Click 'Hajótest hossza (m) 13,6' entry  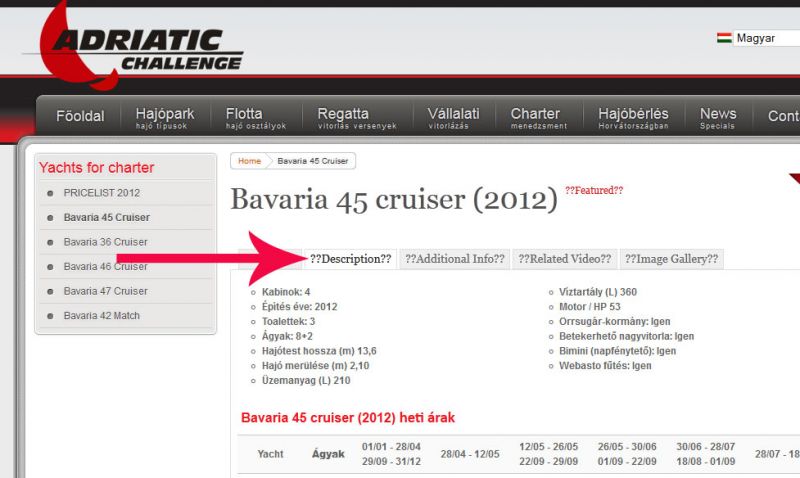[x=319, y=351]
